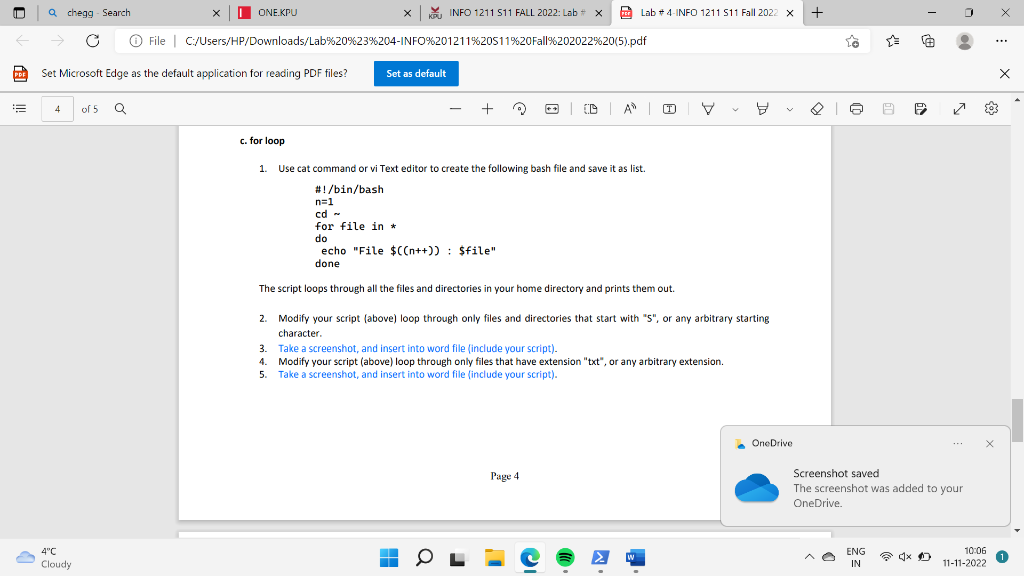Open the 'Take a screenshot' link in step 3
This screenshot has width=1024, height=576.
pos(320,347)
